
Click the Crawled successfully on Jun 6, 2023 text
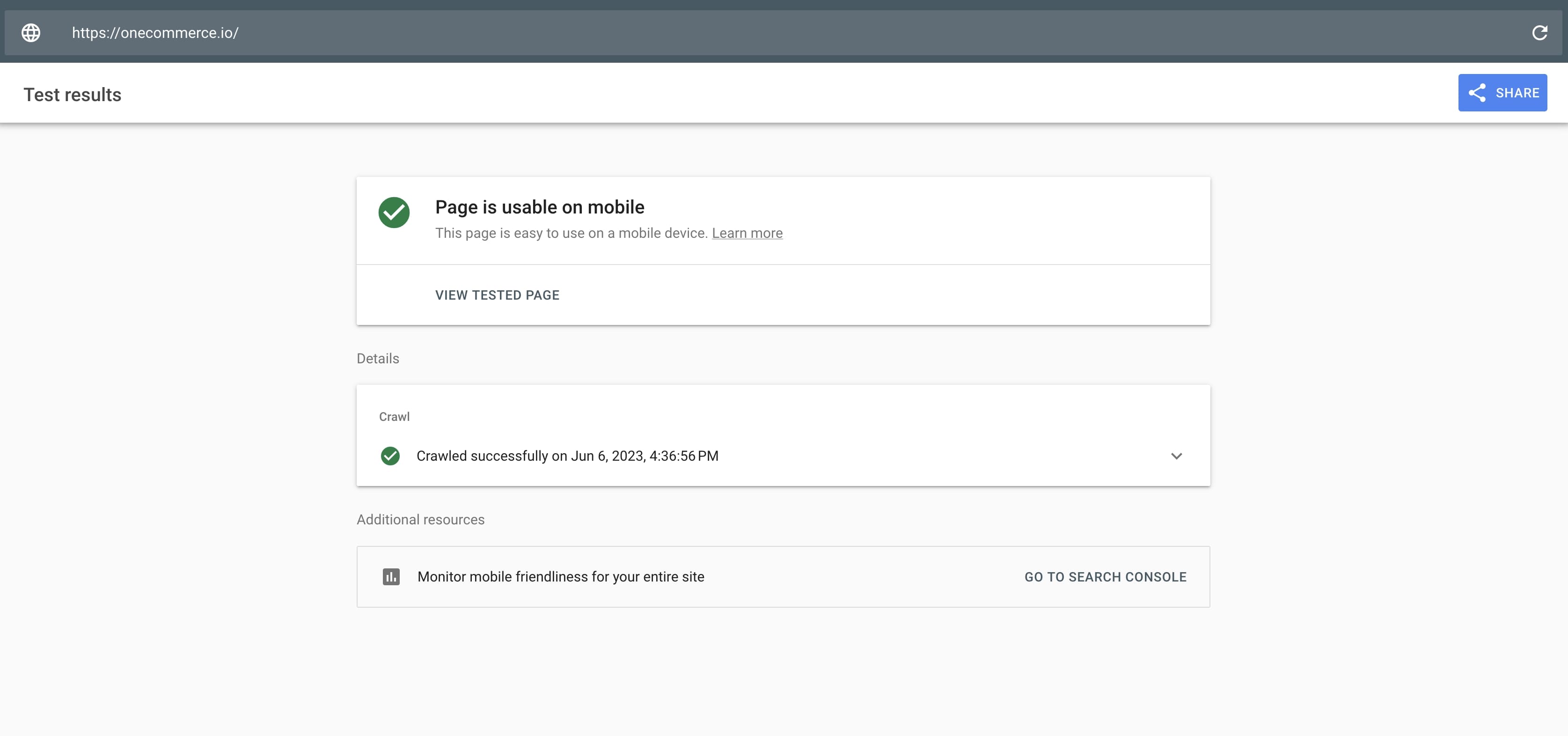click(x=567, y=456)
